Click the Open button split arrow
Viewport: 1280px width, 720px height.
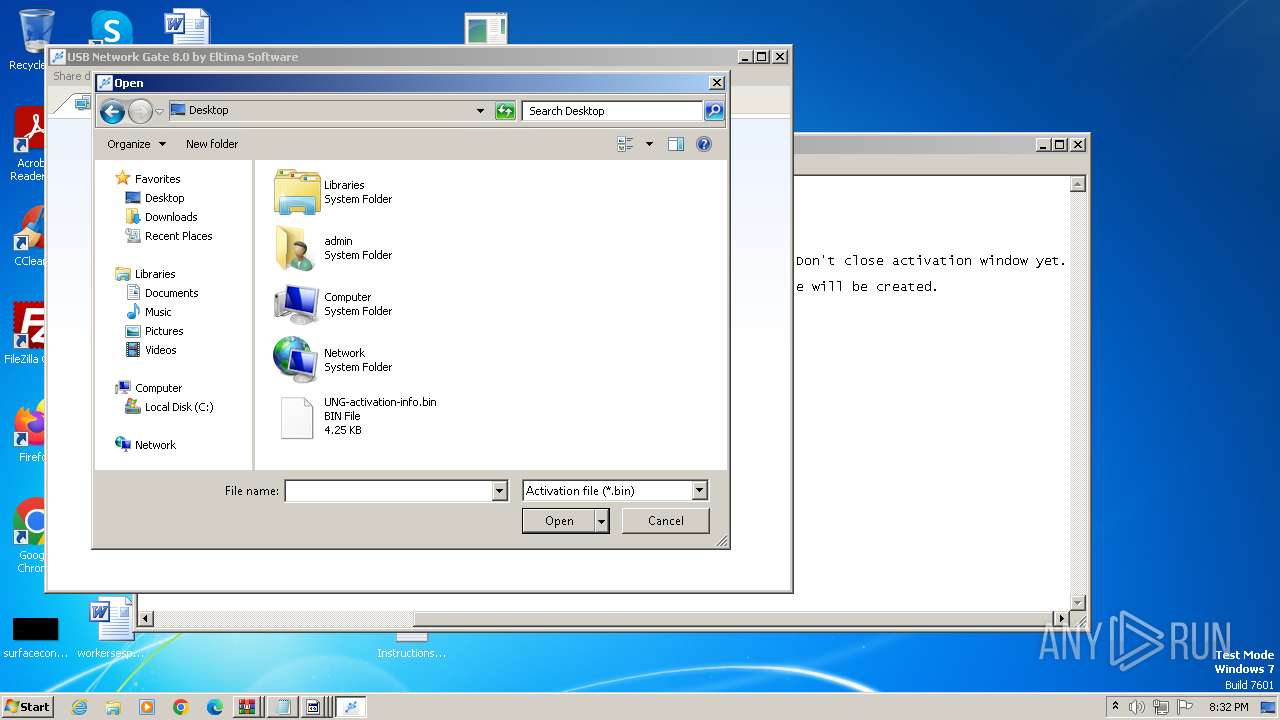[601, 521]
